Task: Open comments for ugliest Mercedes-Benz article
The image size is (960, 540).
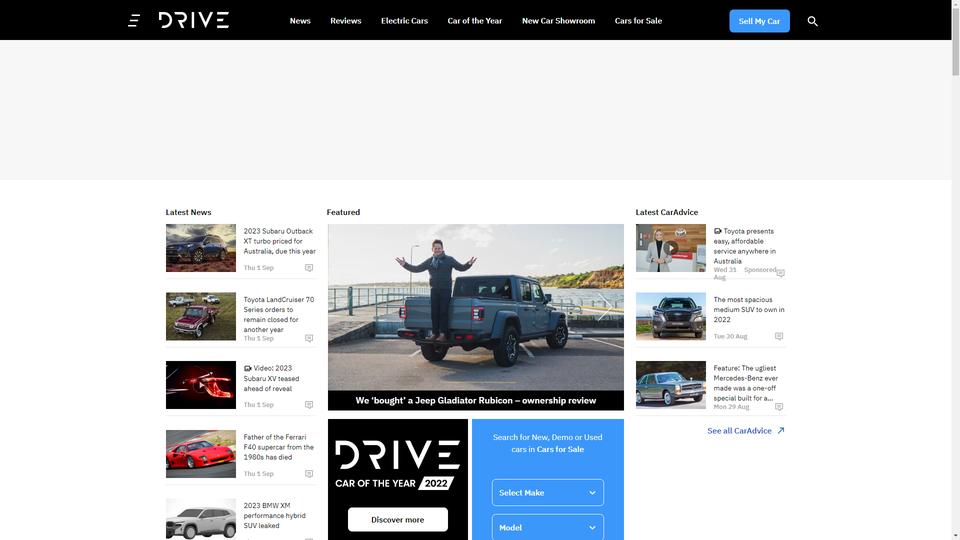Action: pos(779,407)
